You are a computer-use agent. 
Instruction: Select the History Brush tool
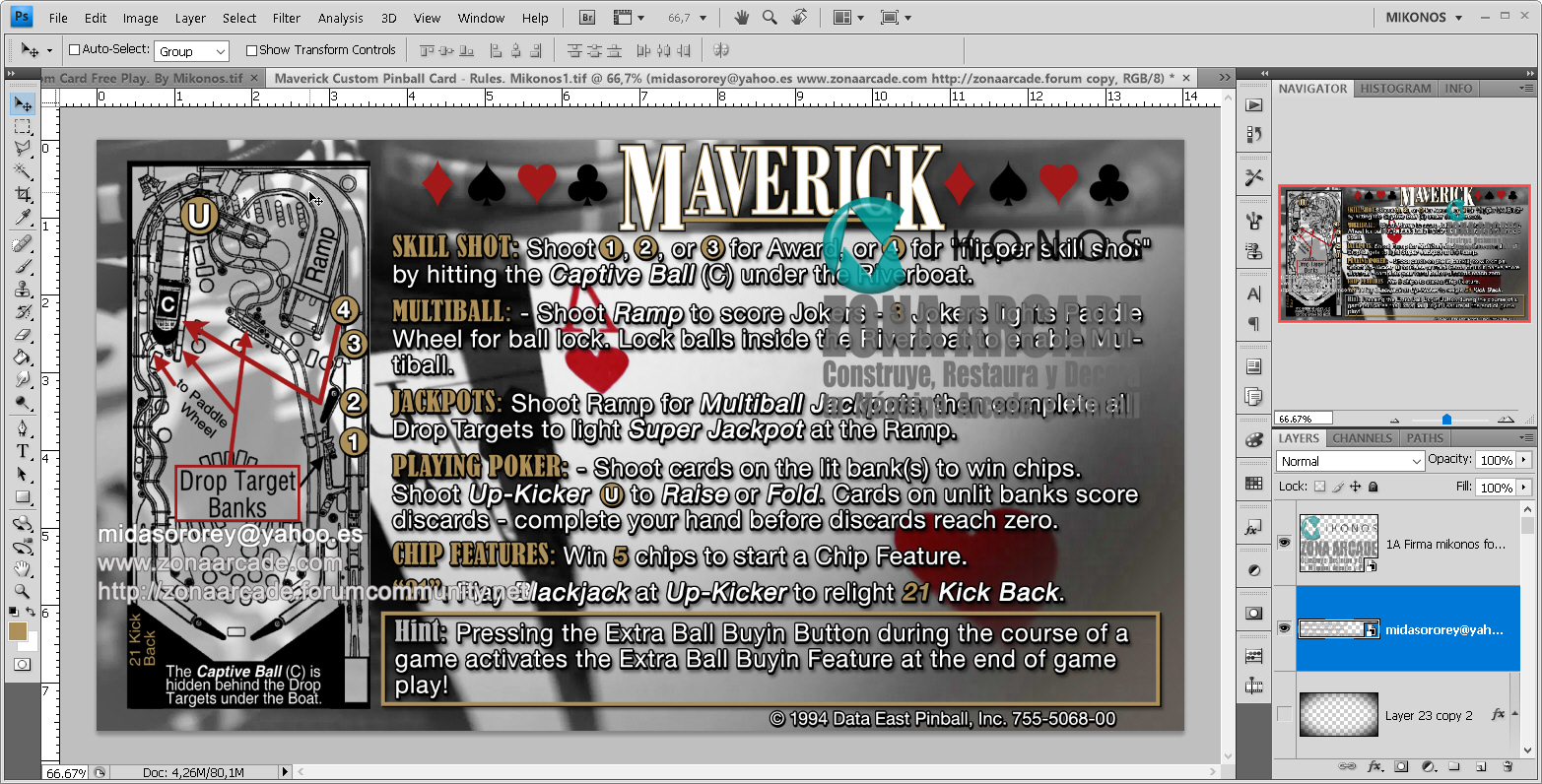(x=23, y=311)
